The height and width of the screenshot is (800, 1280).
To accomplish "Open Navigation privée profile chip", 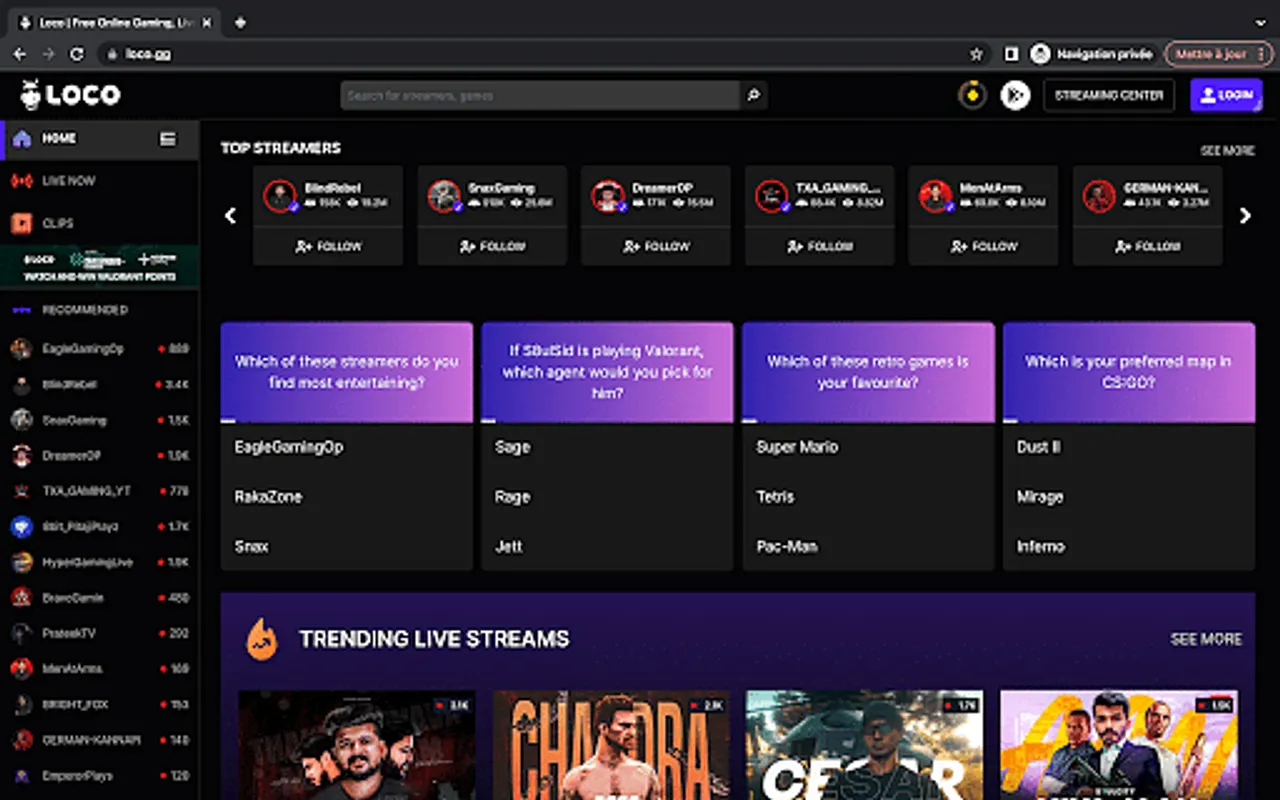I will pos(1091,54).
